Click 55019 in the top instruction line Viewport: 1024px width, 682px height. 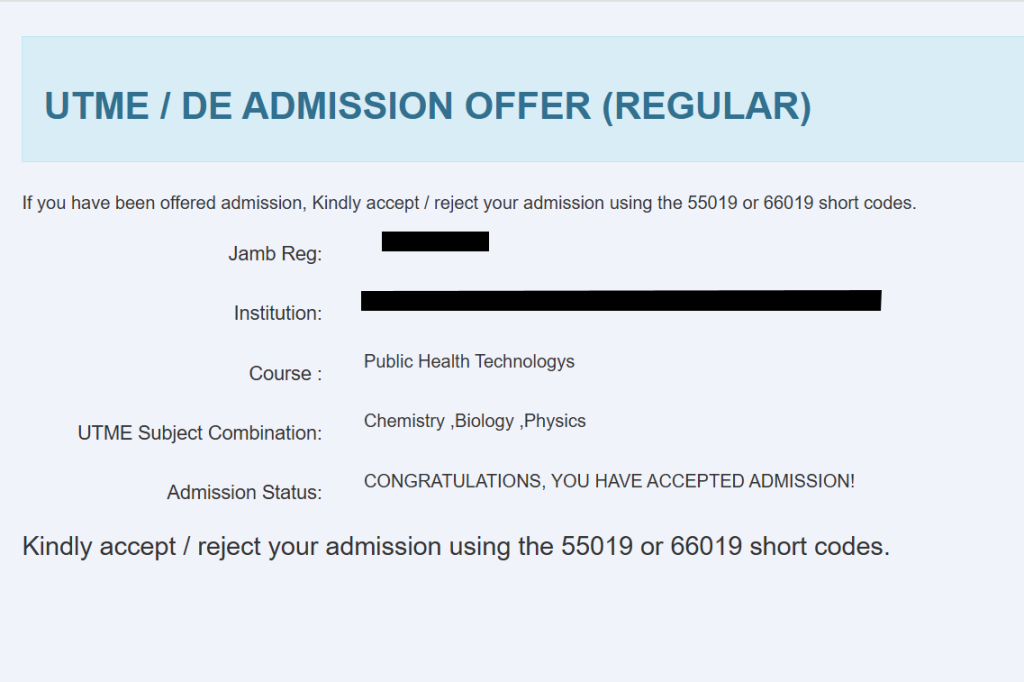tap(712, 203)
